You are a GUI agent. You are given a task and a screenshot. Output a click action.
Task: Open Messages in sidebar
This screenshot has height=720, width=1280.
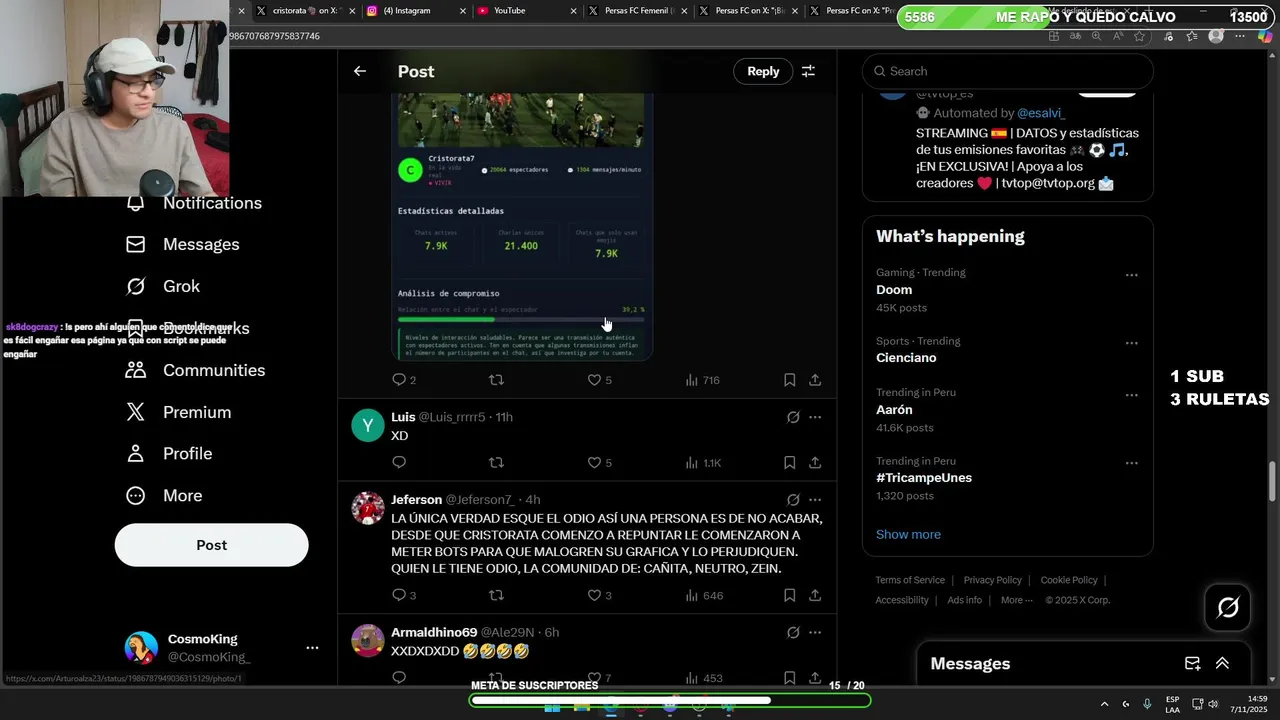pyautogui.click(x=182, y=244)
